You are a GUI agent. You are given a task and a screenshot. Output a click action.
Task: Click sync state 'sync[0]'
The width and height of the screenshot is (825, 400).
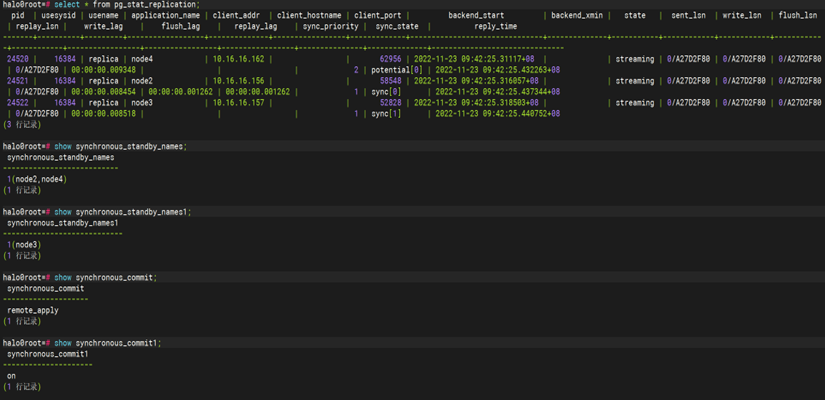386,92
